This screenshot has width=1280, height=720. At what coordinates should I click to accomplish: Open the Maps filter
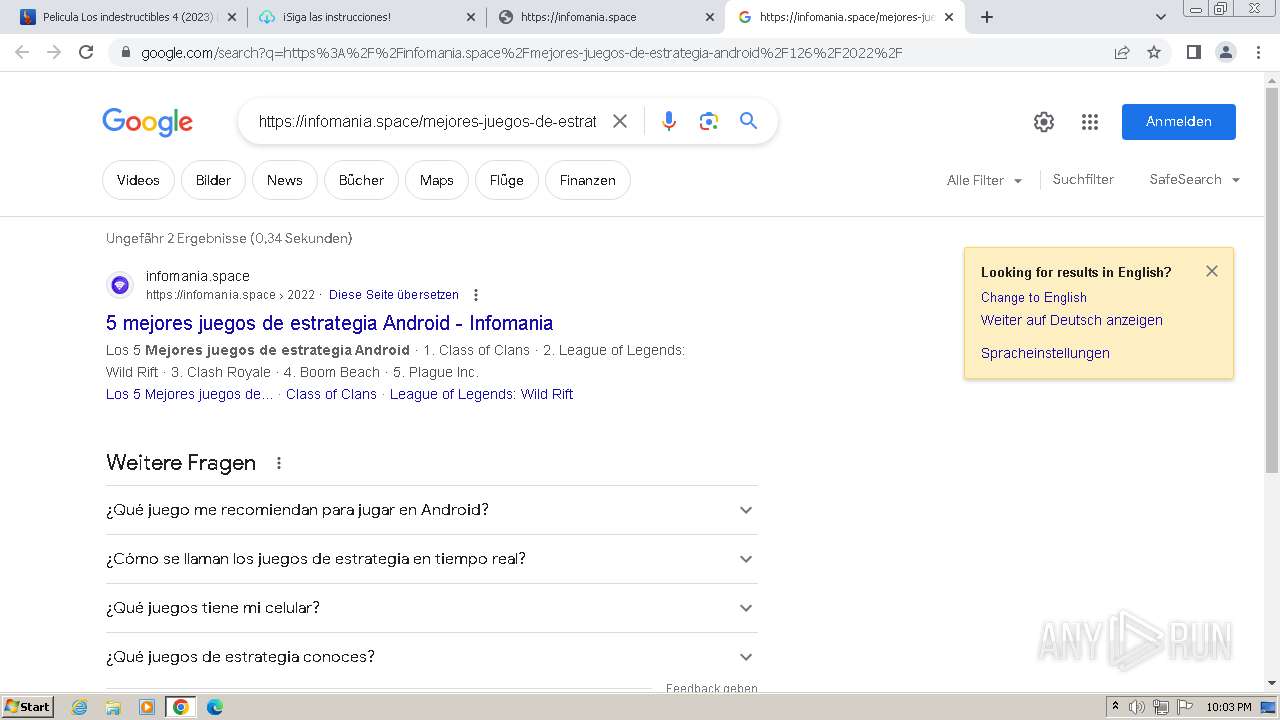(437, 180)
